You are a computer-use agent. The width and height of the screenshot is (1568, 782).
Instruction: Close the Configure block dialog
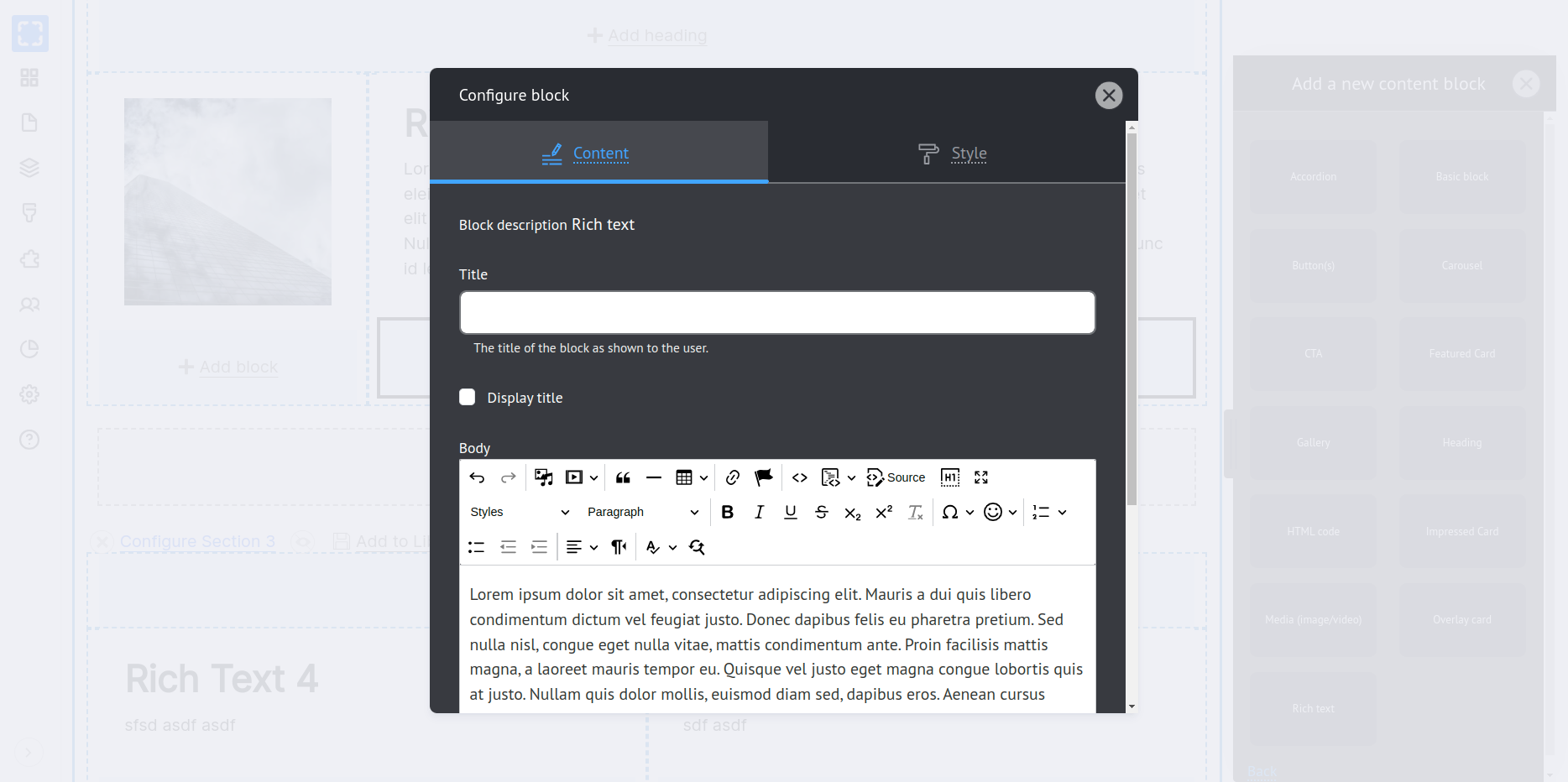[1109, 96]
